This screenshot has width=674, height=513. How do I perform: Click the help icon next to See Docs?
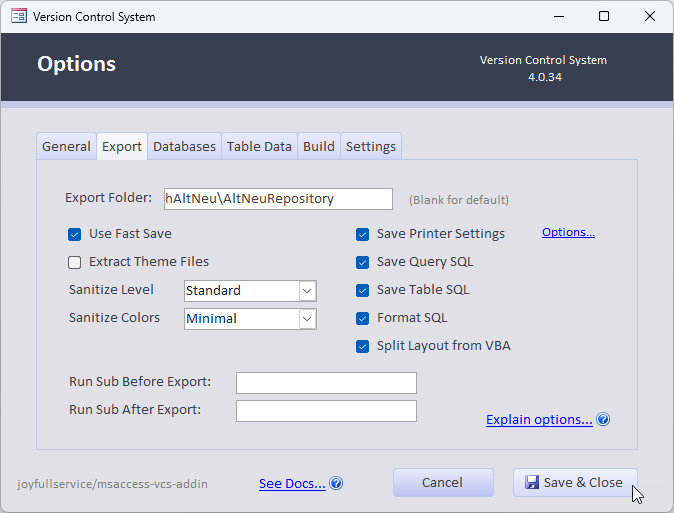[x=336, y=484]
